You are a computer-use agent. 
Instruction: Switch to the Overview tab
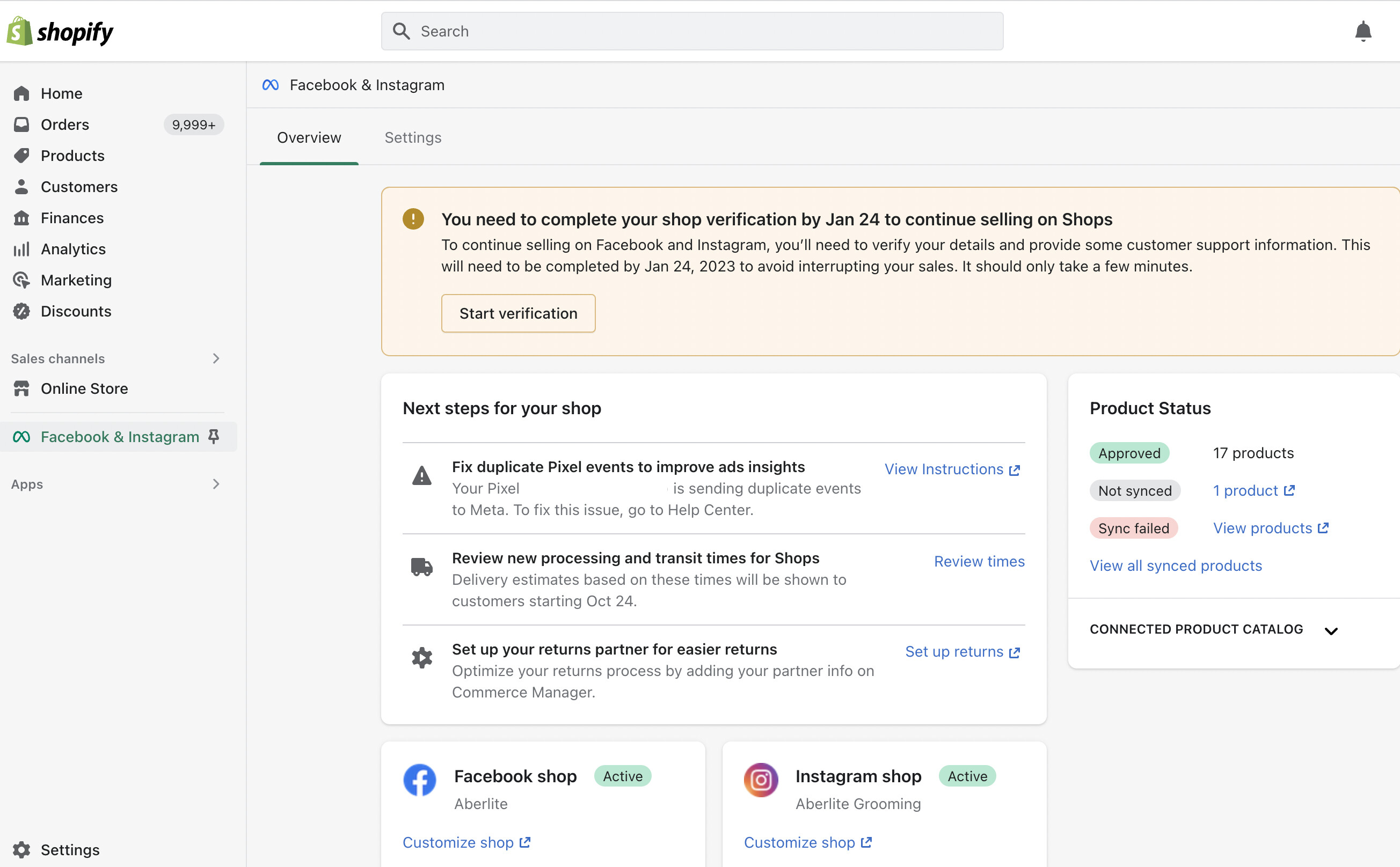(x=309, y=138)
